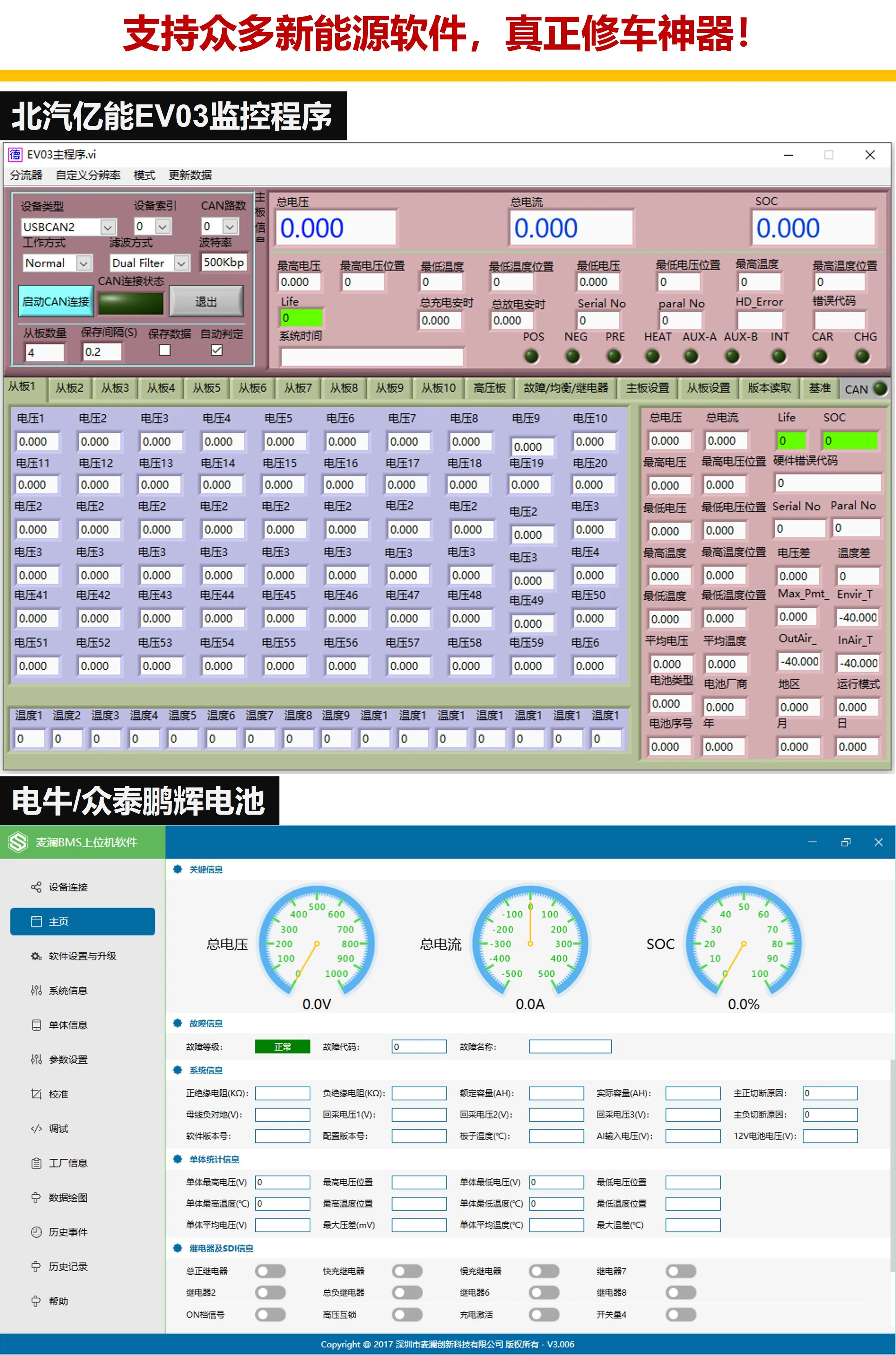Click the 继电器及SDI信息 section bullet icon
This screenshot has height=1355, width=896.
(x=177, y=1248)
